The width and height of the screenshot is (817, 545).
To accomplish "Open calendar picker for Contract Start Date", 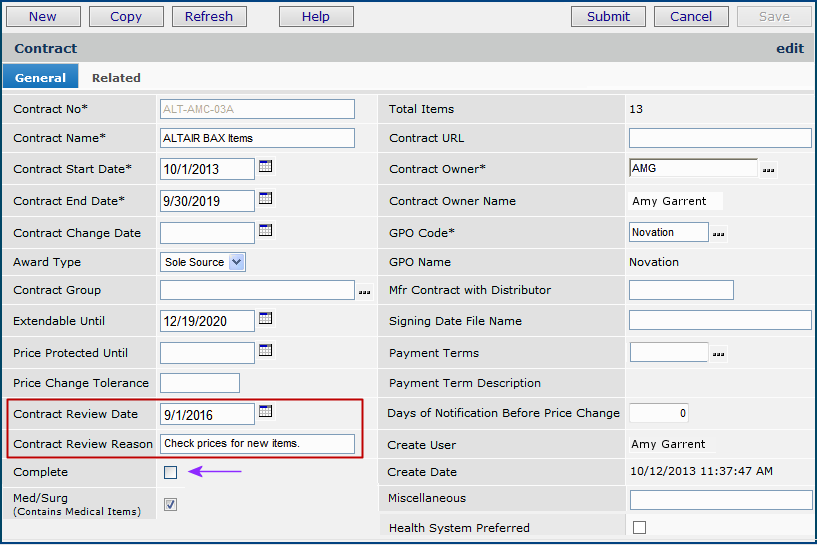I will 265,167.
